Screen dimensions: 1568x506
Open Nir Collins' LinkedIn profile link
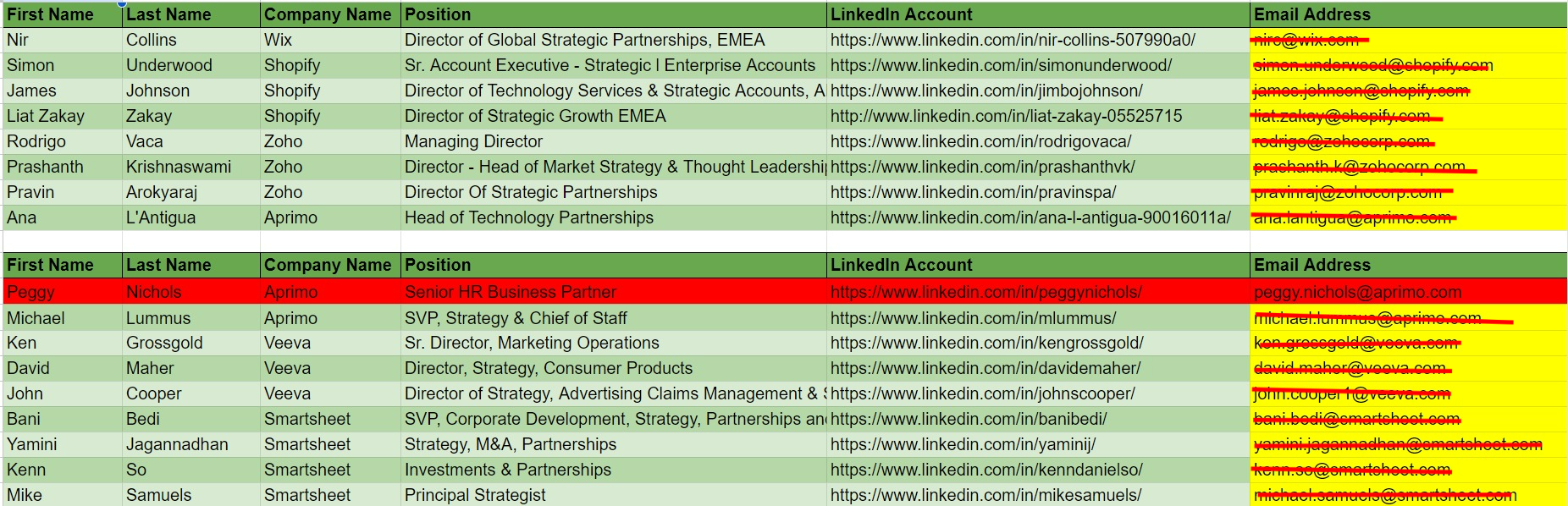point(1013,40)
